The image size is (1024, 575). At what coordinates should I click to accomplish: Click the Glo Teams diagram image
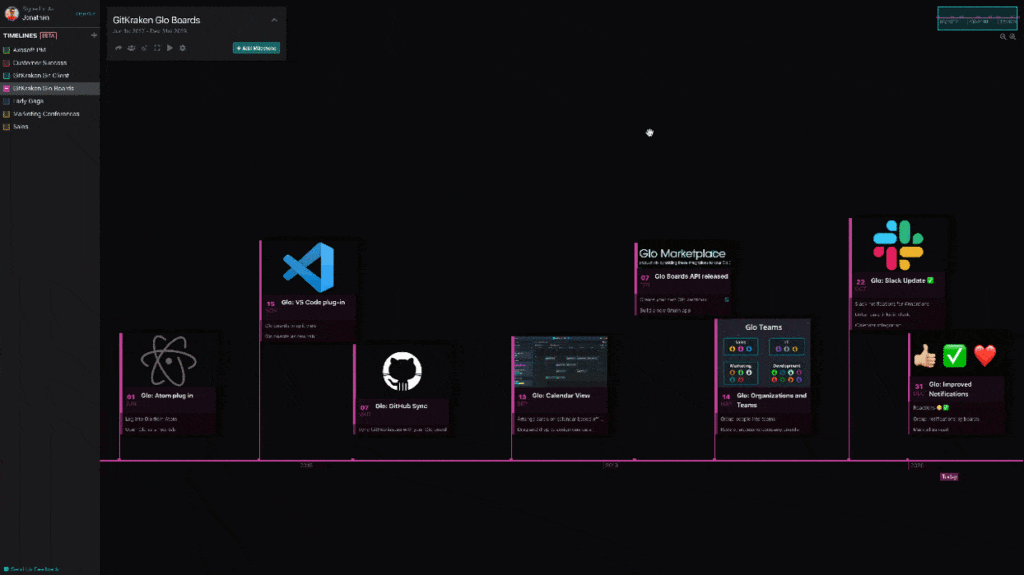pos(763,353)
